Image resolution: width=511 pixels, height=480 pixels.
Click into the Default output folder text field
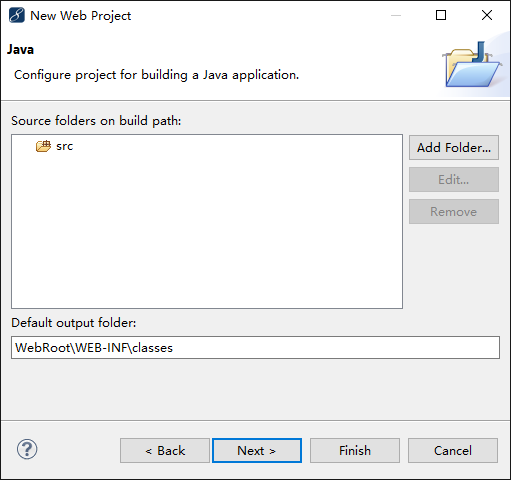[x=255, y=348]
